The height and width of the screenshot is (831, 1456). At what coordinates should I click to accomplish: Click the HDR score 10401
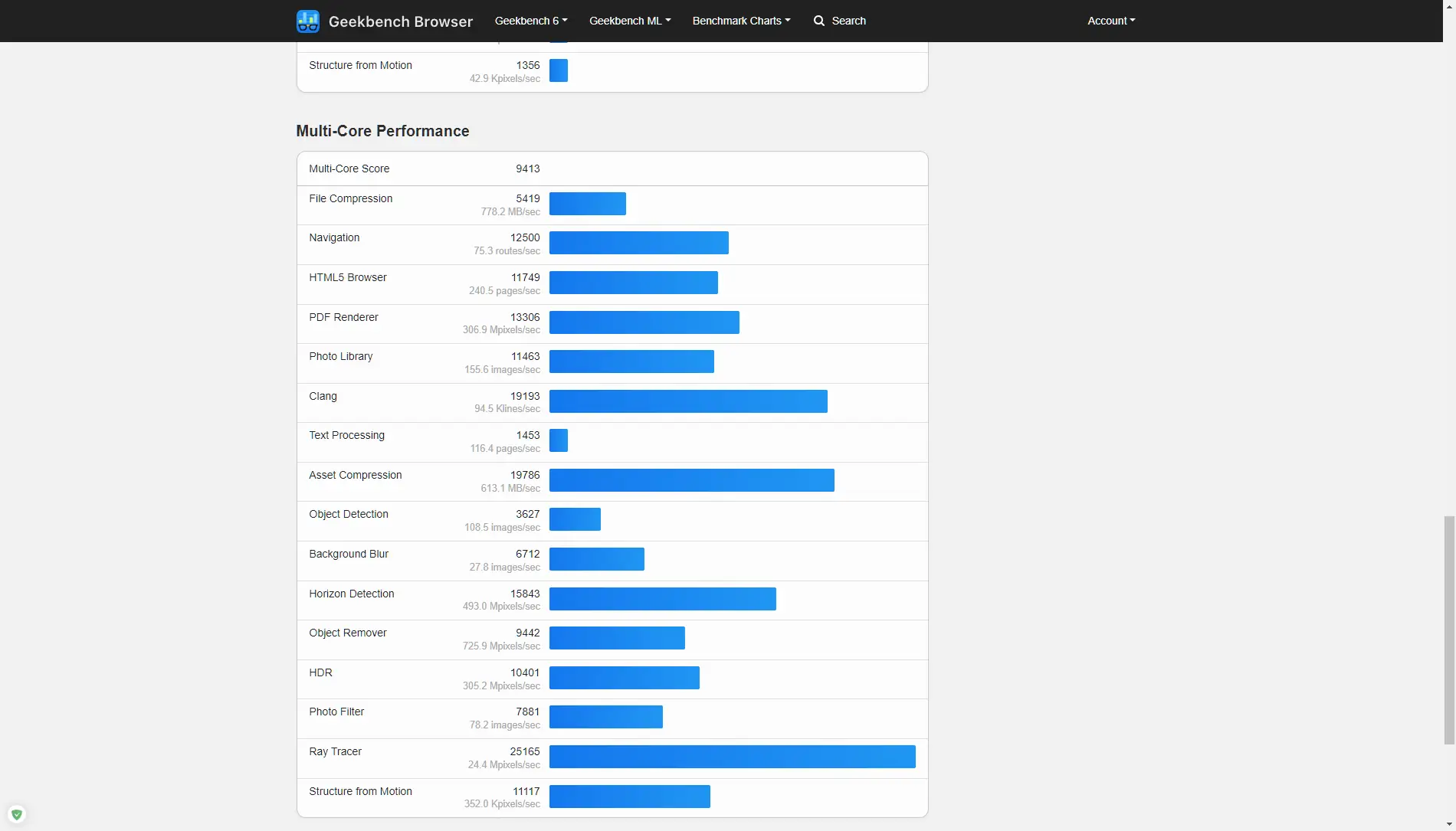525,672
